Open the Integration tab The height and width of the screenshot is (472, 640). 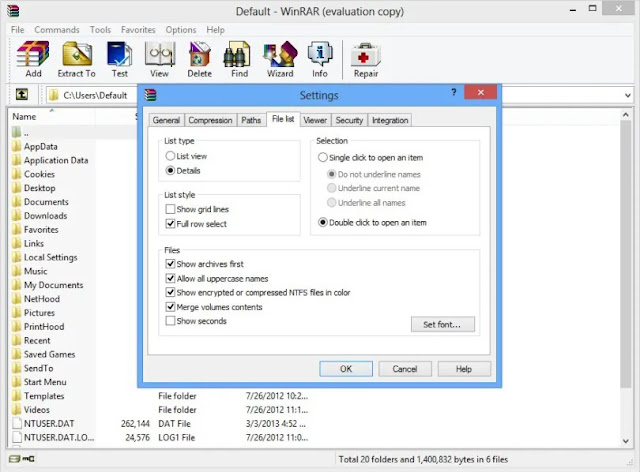tap(390, 120)
